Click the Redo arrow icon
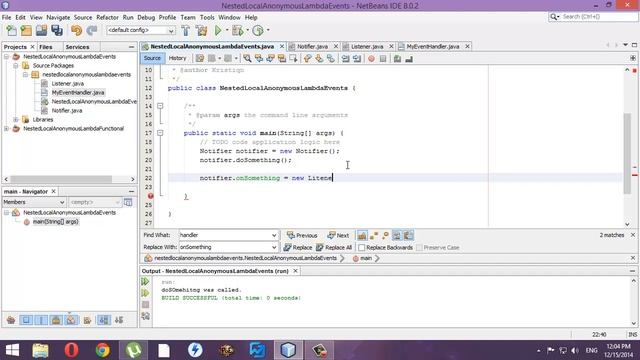The image size is (640, 360). click(x=91, y=30)
